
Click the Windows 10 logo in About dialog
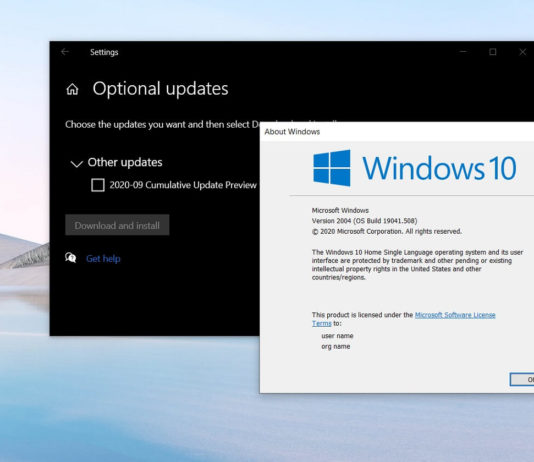click(414, 168)
